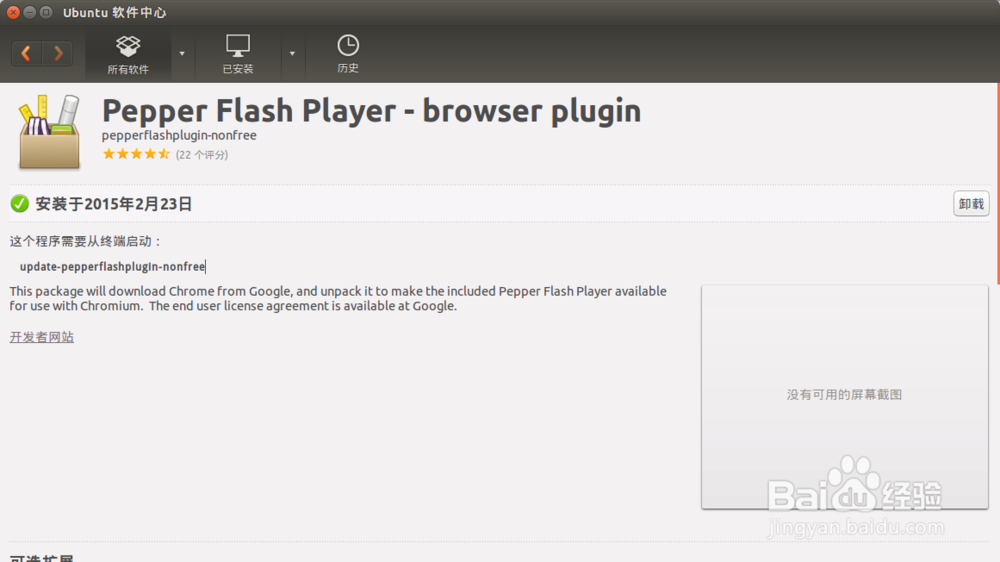The height and width of the screenshot is (562, 1000).
Task: Click the star rating for reviews
Action: 136,154
